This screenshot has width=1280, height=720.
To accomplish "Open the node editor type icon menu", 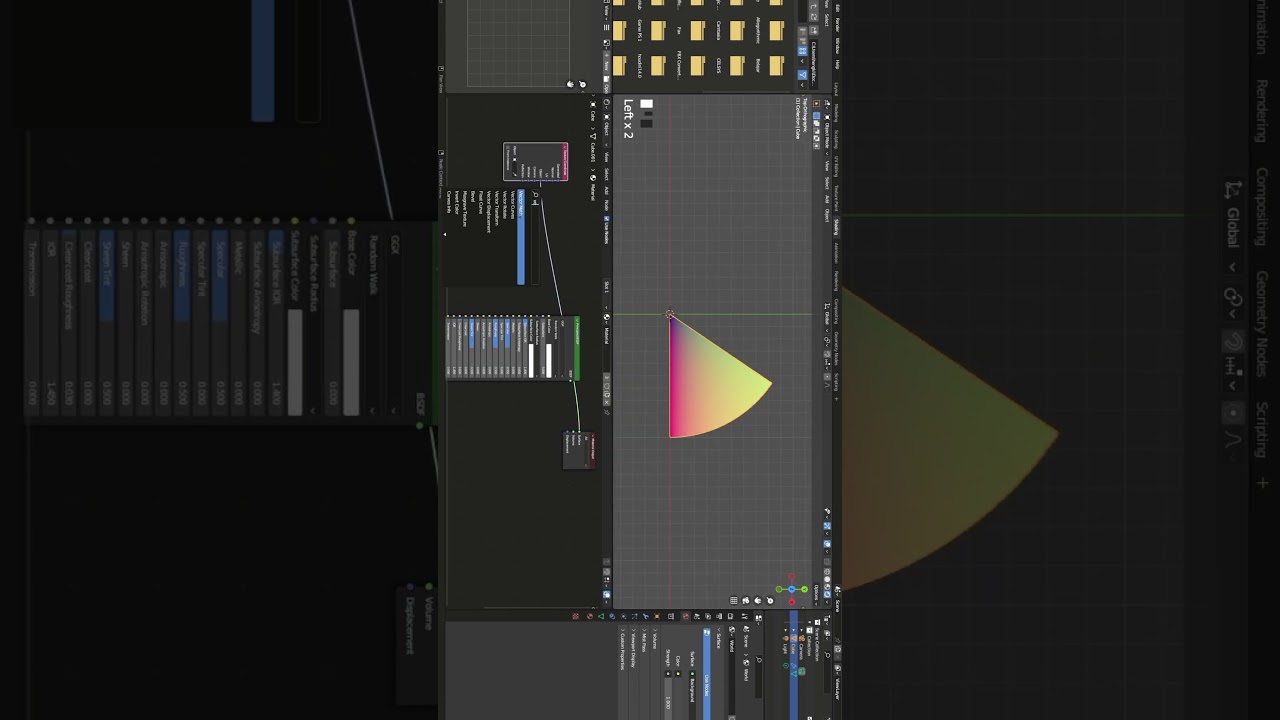I will (606, 103).
